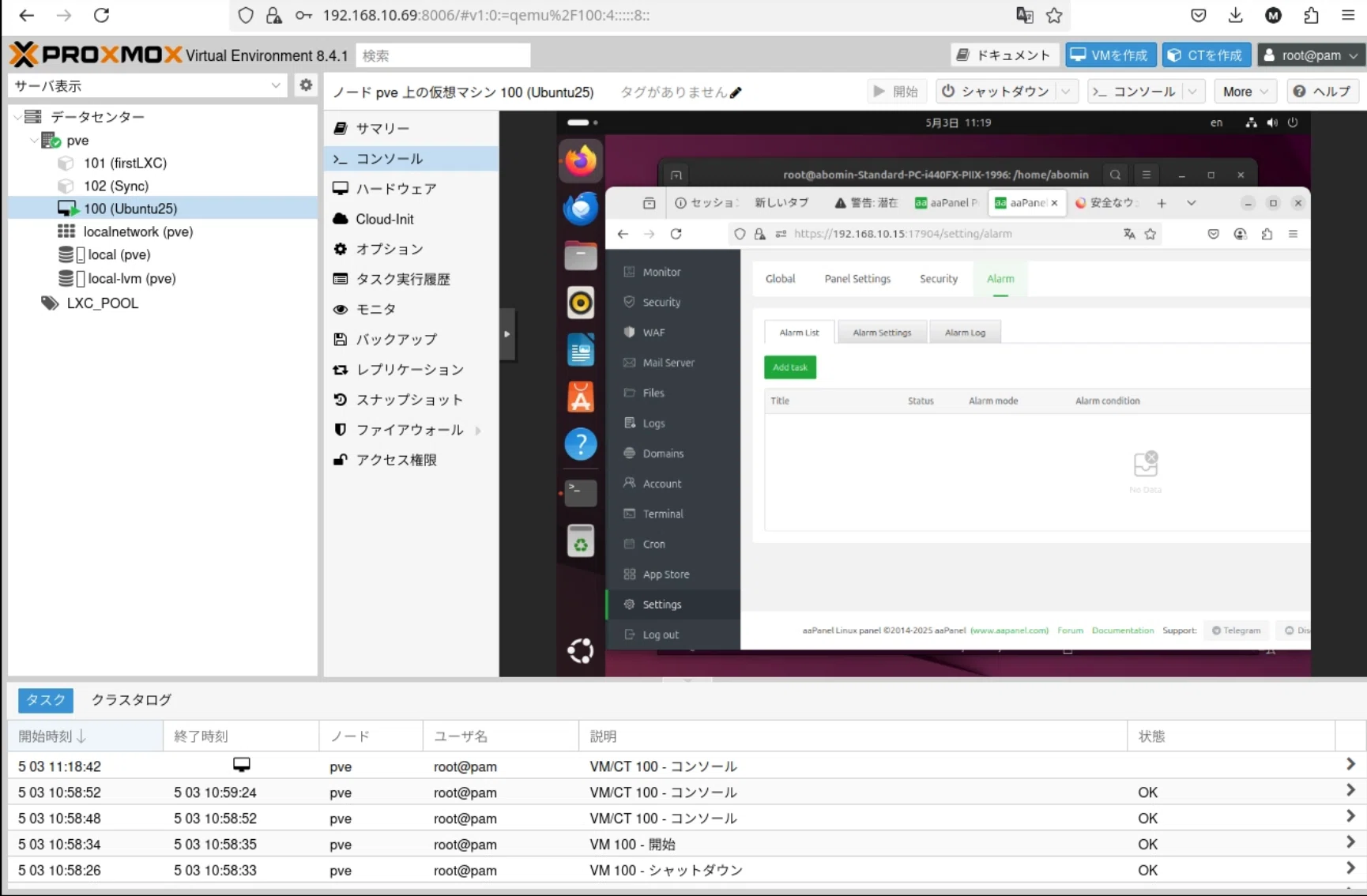Expand the side panel collapse arrow handle

(x=507, y=334)
